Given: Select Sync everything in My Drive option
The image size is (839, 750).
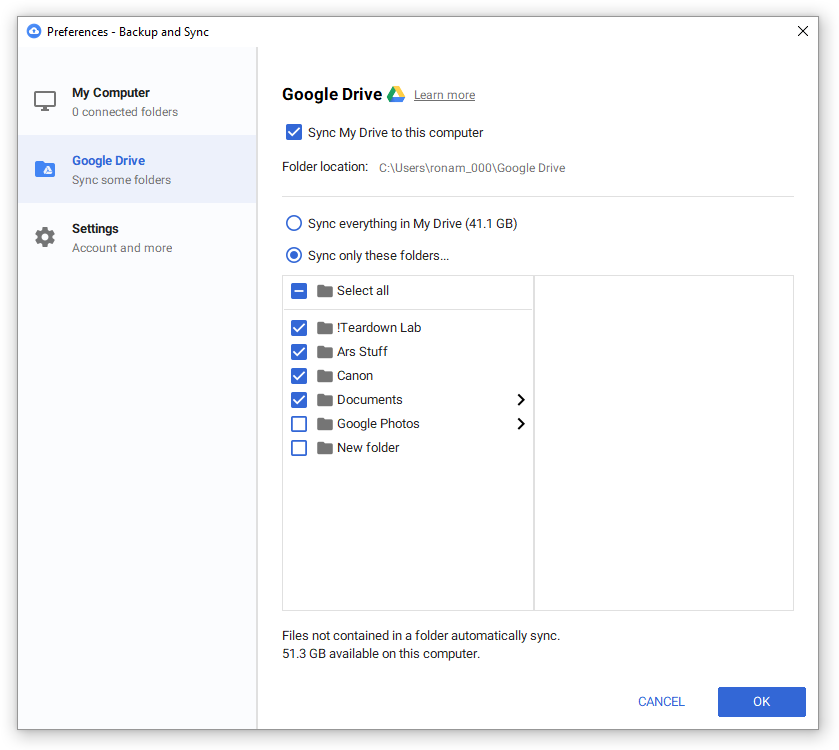Looking at the screenshot, I should coord(294,223).
